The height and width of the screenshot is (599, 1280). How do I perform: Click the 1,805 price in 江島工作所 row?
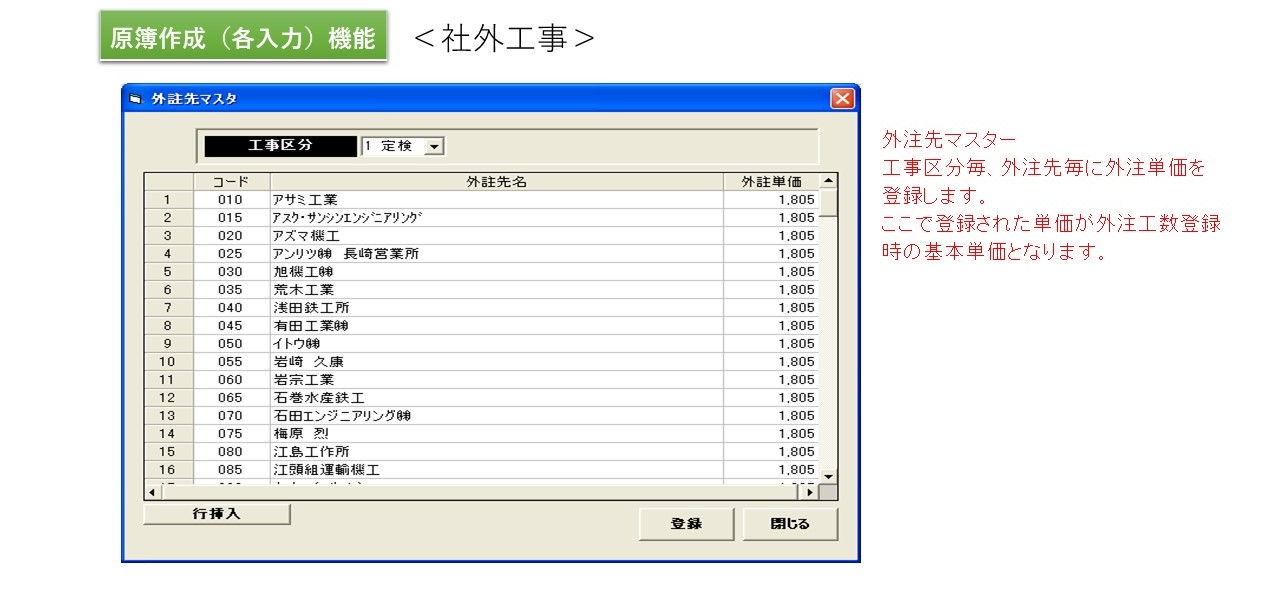click(771, 452)
